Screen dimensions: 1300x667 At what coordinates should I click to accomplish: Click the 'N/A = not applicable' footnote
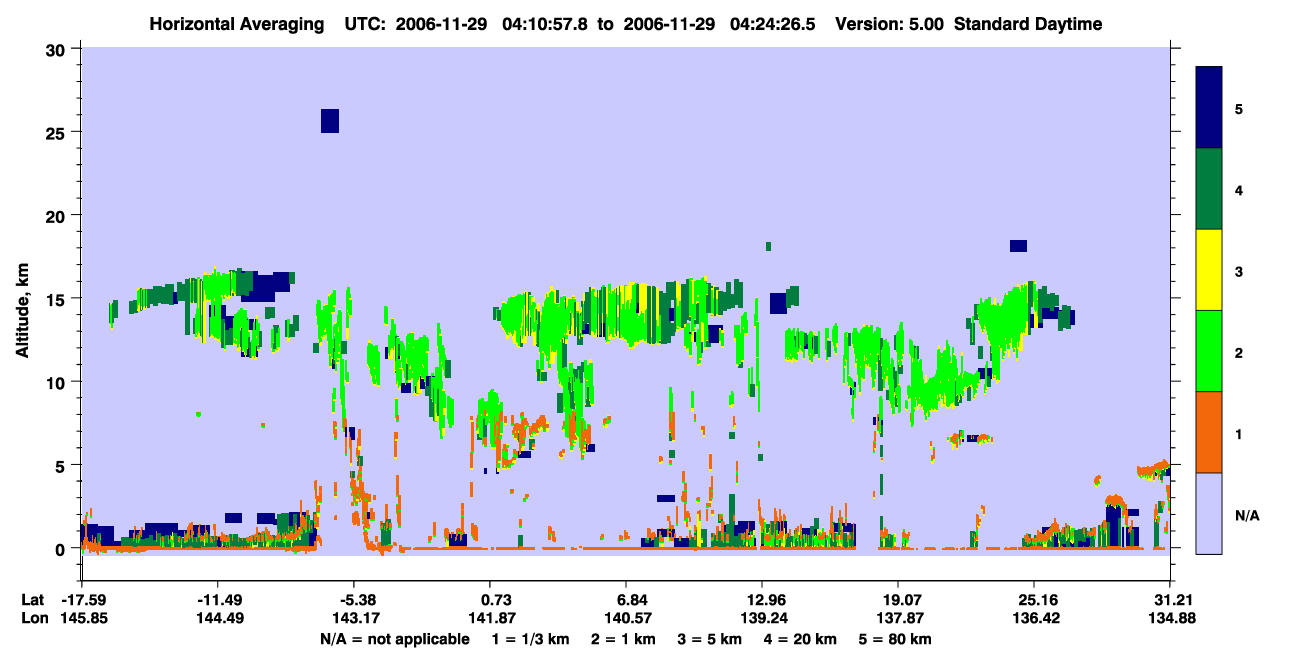pyautogui.click(x=394, y=639)
